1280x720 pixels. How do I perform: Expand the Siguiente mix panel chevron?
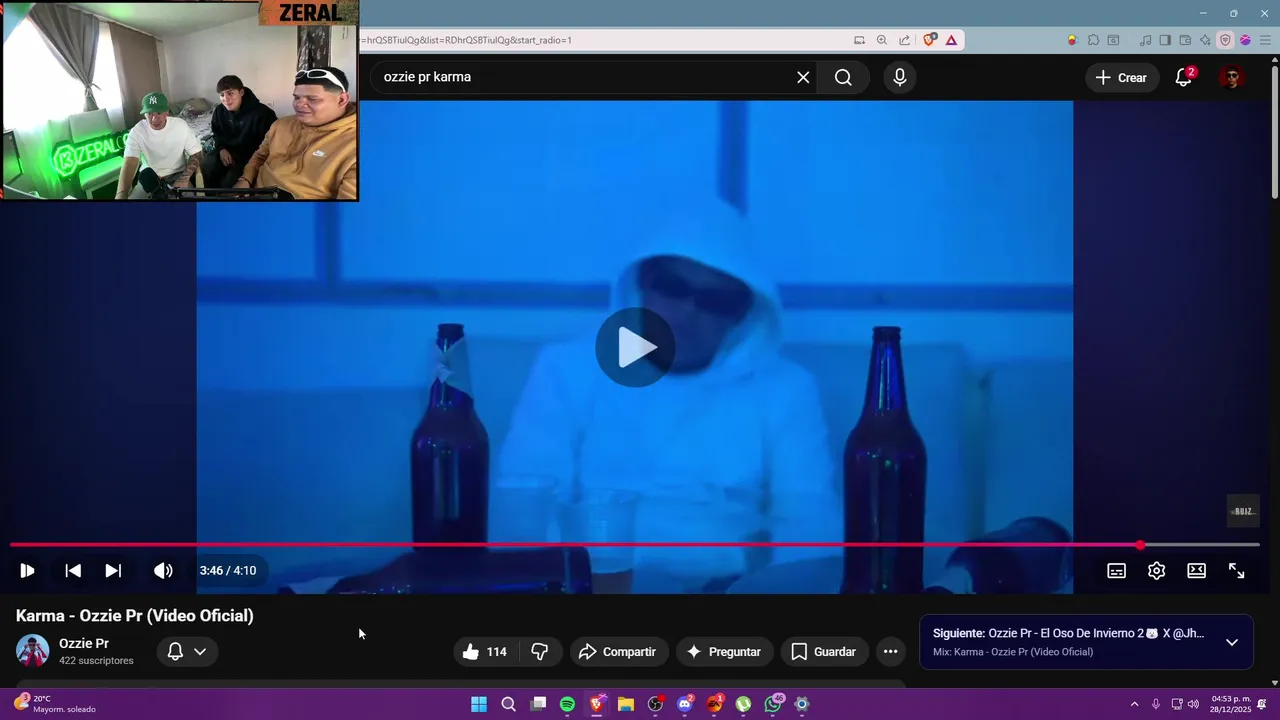coord(1232,642)
